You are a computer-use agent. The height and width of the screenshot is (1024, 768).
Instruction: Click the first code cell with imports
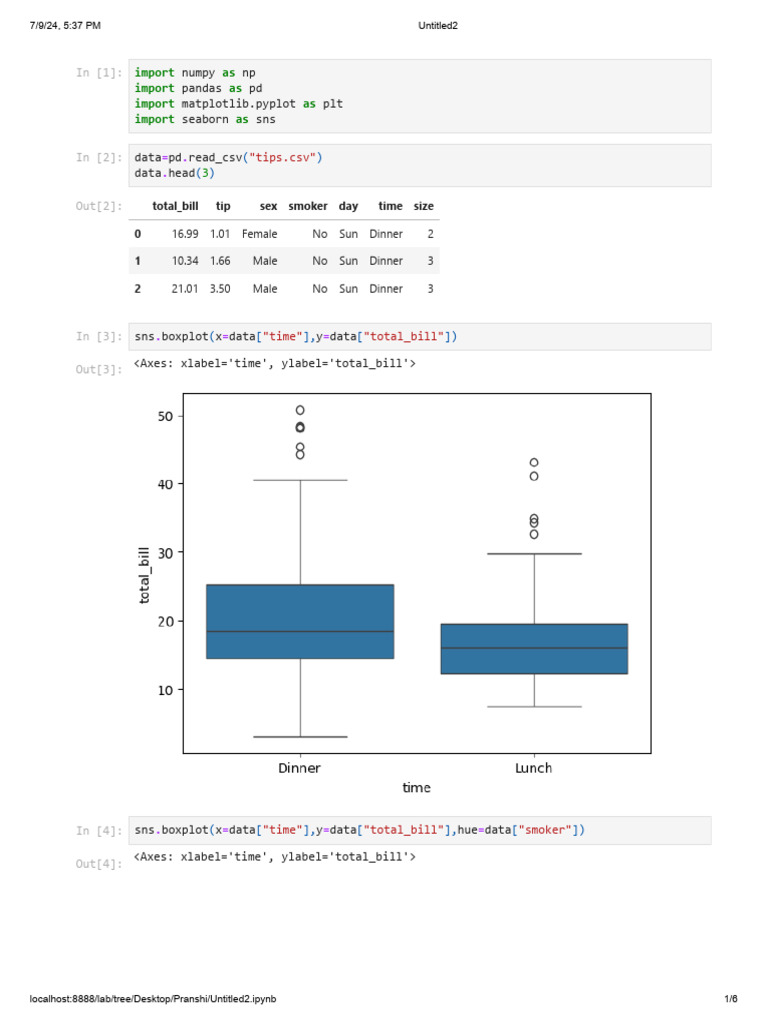pyautogui.click(x=420, y=96)
